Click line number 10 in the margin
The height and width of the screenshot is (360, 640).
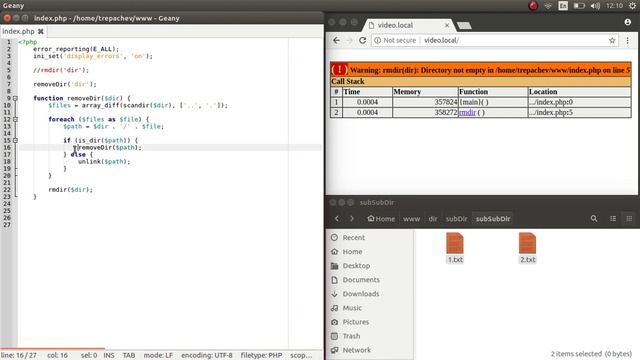coord(7,105)
